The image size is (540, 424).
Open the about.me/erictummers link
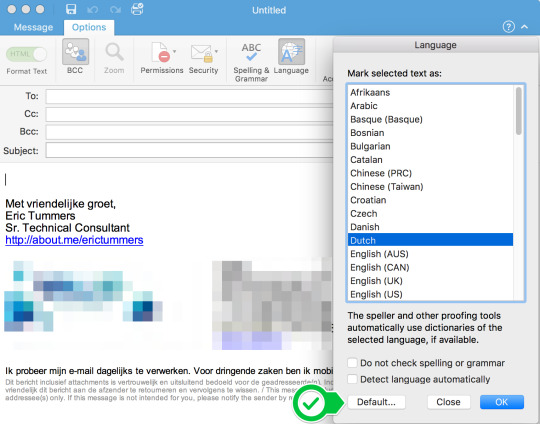coord(74,240)
